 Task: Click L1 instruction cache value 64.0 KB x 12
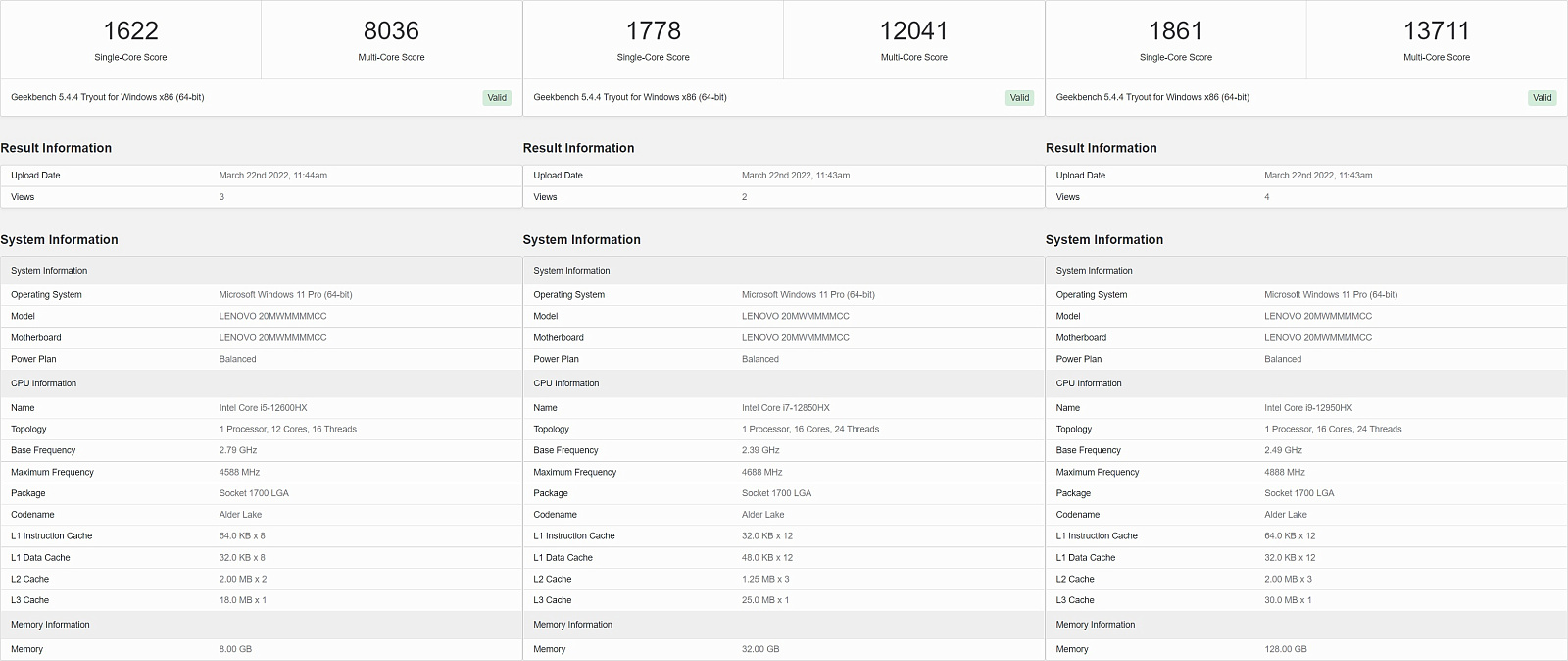1290,536
